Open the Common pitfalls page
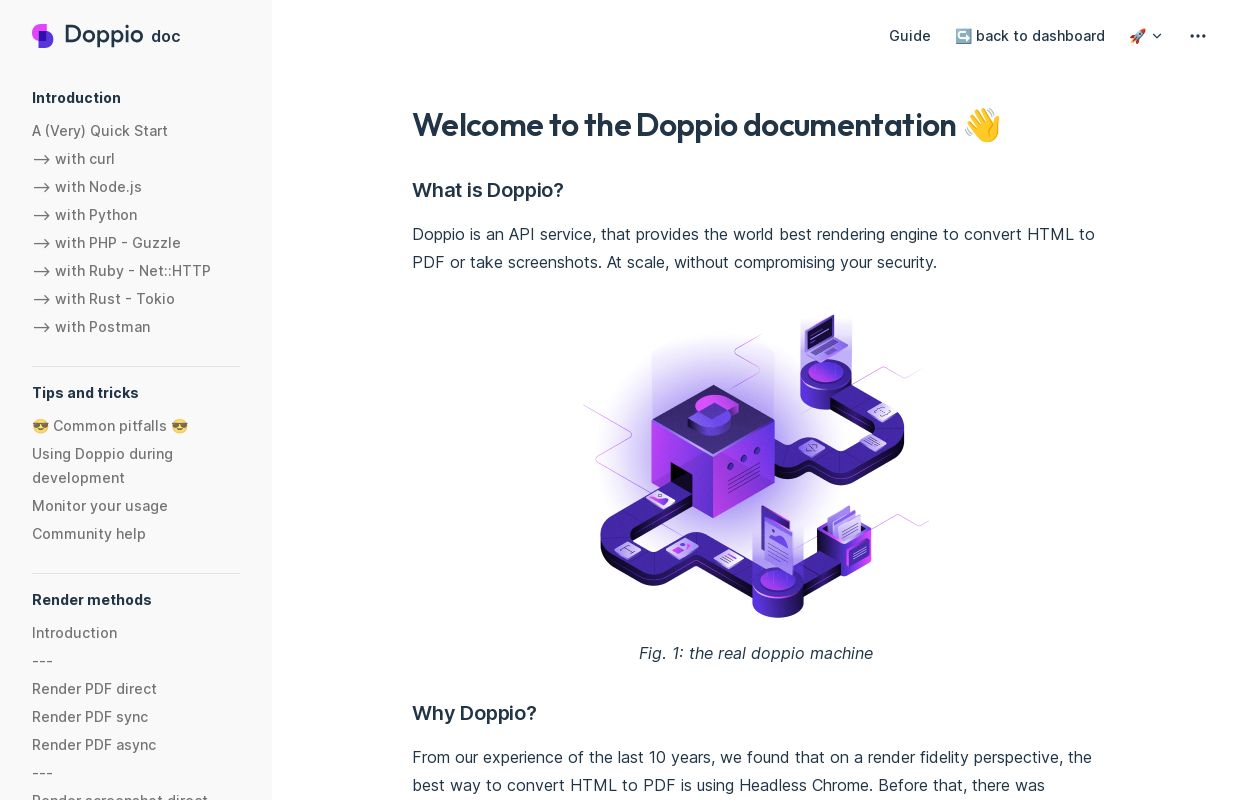 [x=110, y=426]
